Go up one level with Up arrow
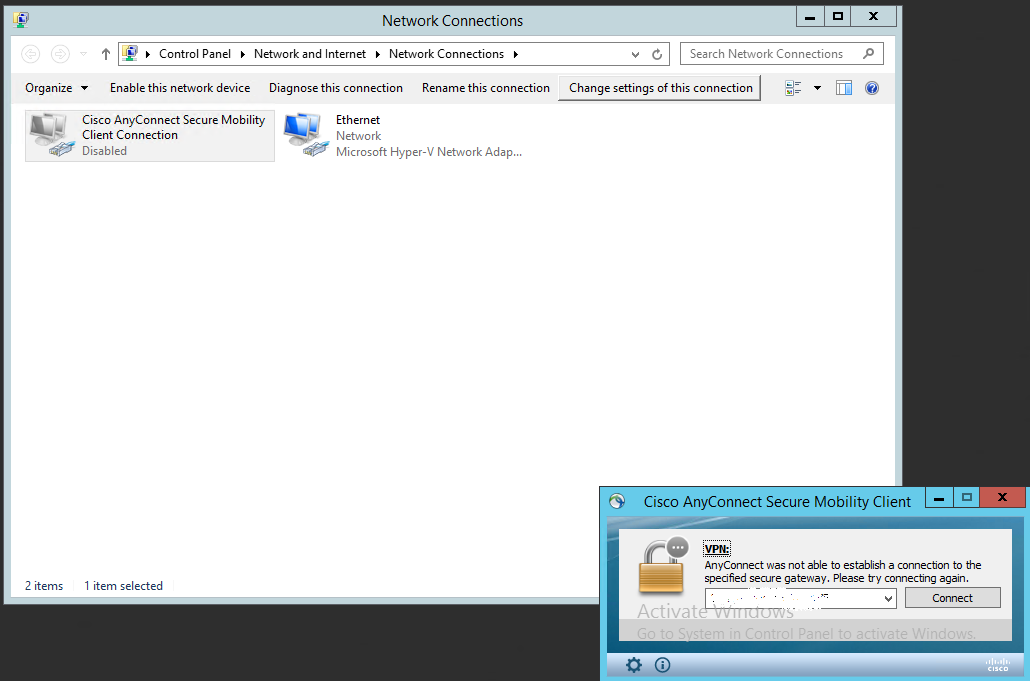 [106, 54]
